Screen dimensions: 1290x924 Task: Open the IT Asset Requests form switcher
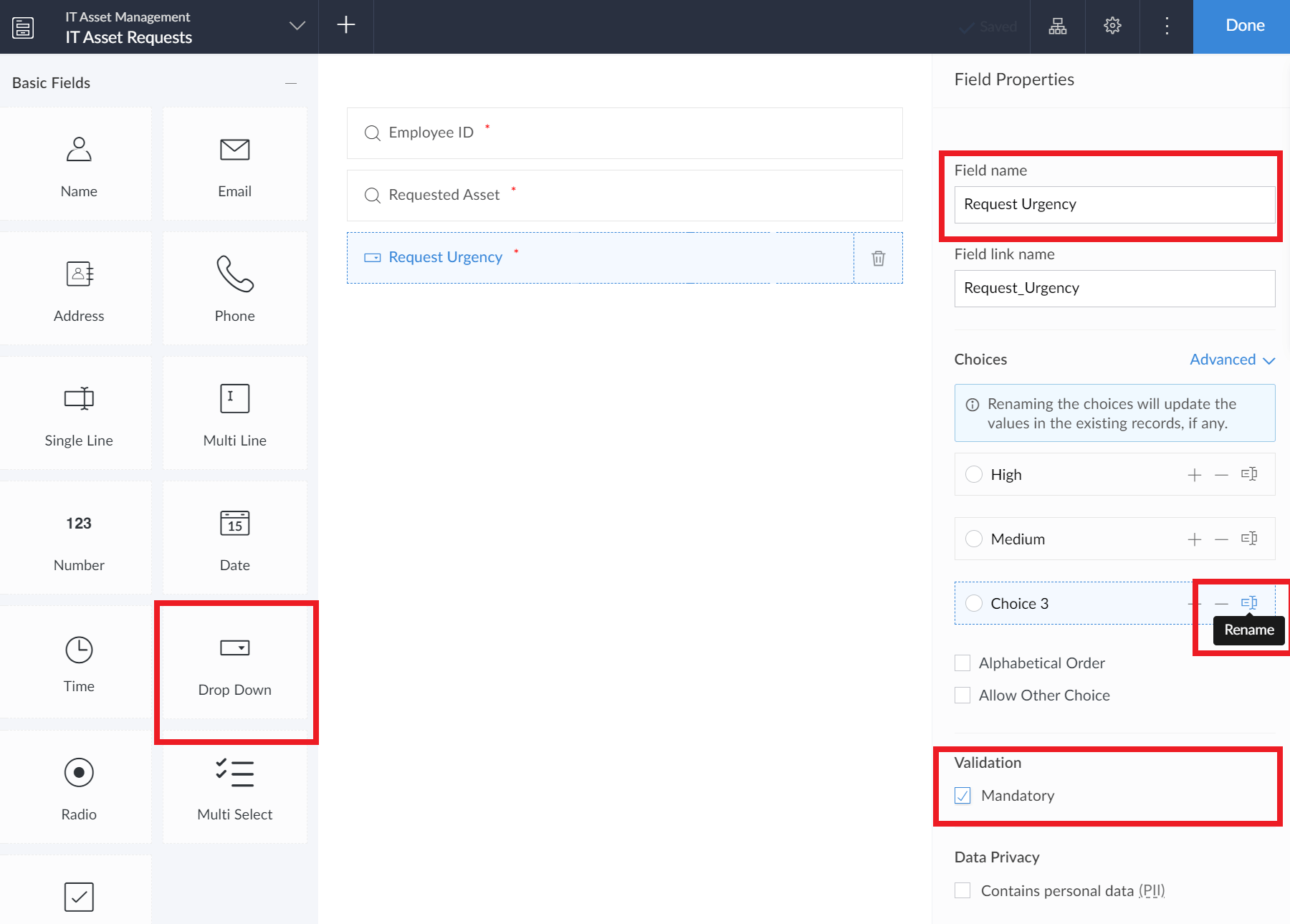pyautogui.click(x=296, y=24)
